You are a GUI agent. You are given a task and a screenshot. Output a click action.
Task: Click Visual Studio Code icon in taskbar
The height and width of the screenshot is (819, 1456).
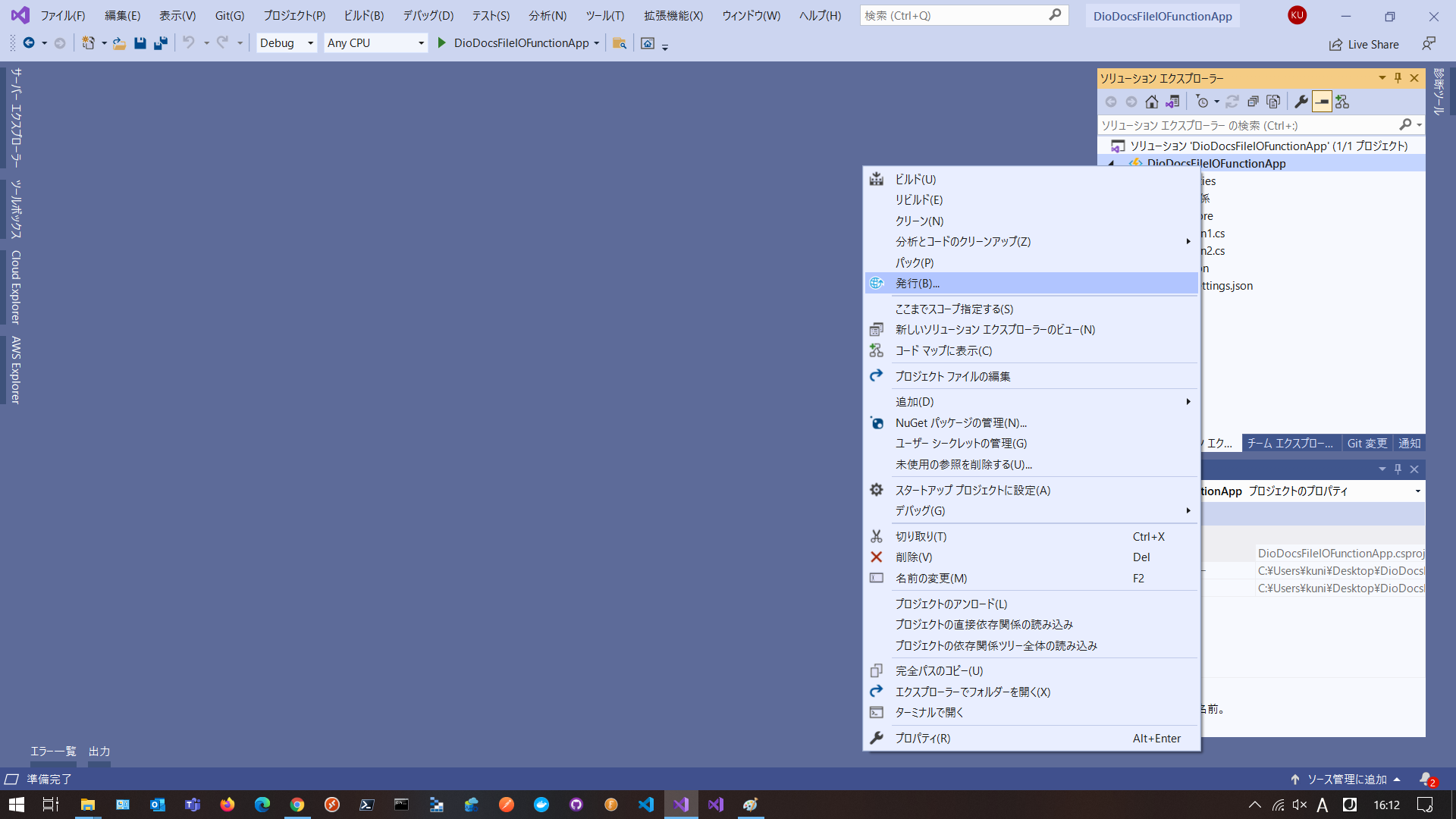(646, 805)
